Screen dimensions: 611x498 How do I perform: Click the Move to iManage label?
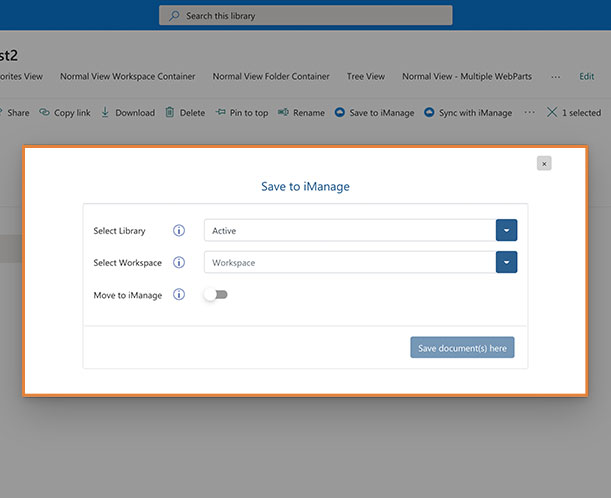127,295
